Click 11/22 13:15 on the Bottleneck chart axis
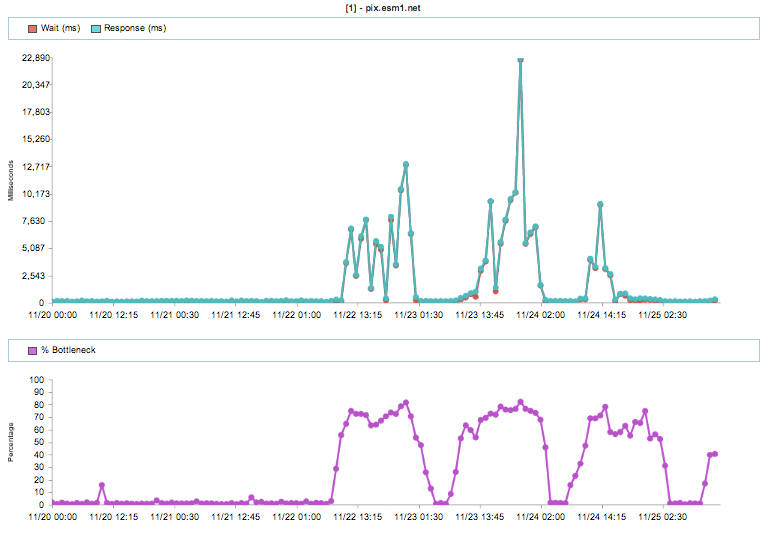Screen dimensions: 774x542 click(x=358, y=517)
